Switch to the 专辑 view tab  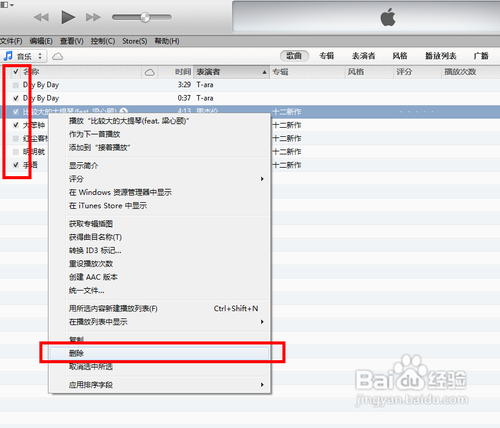(x=326, y=56)
